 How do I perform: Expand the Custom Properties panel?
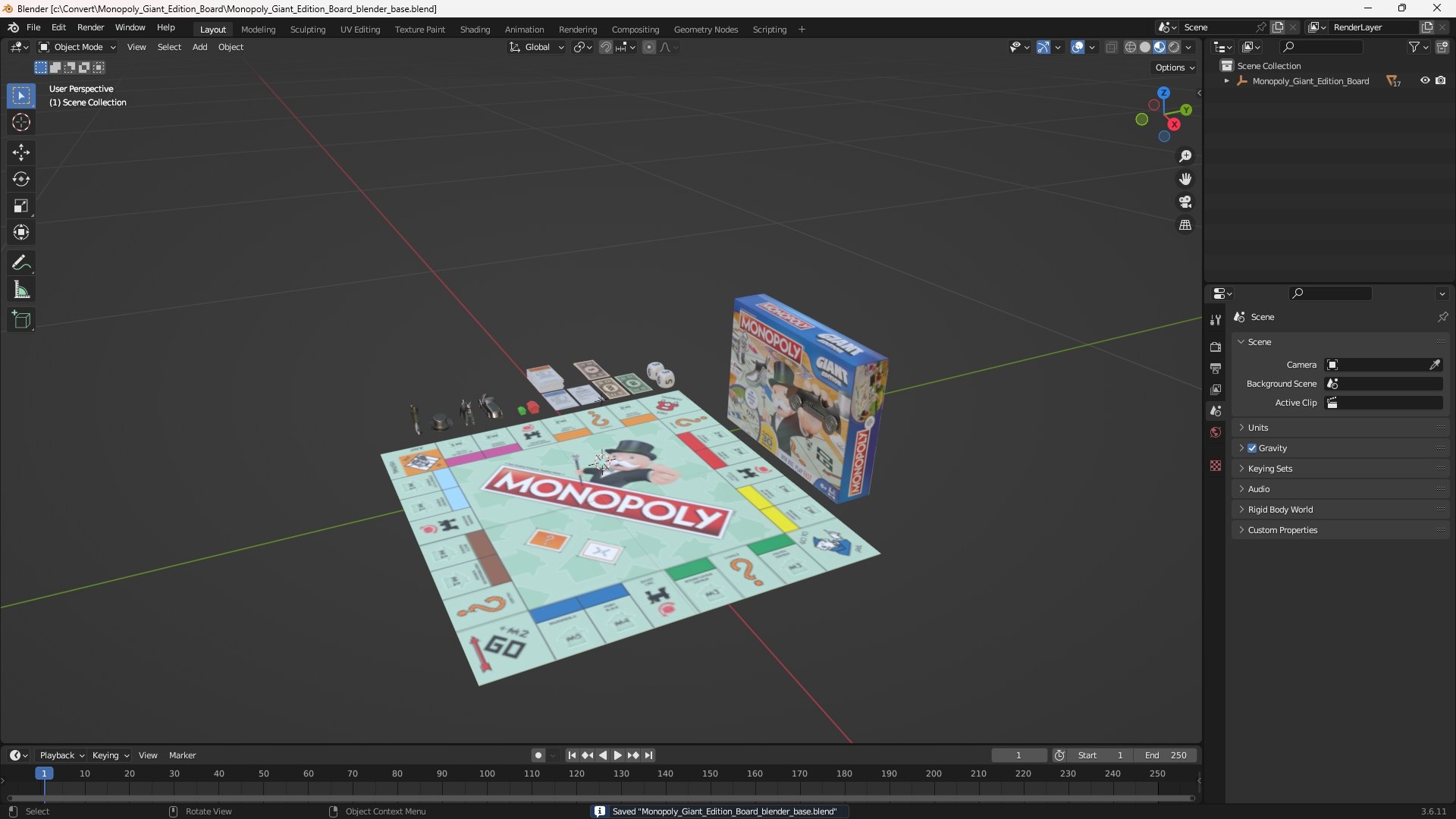pyautogui.click(x=1340, y=530)
